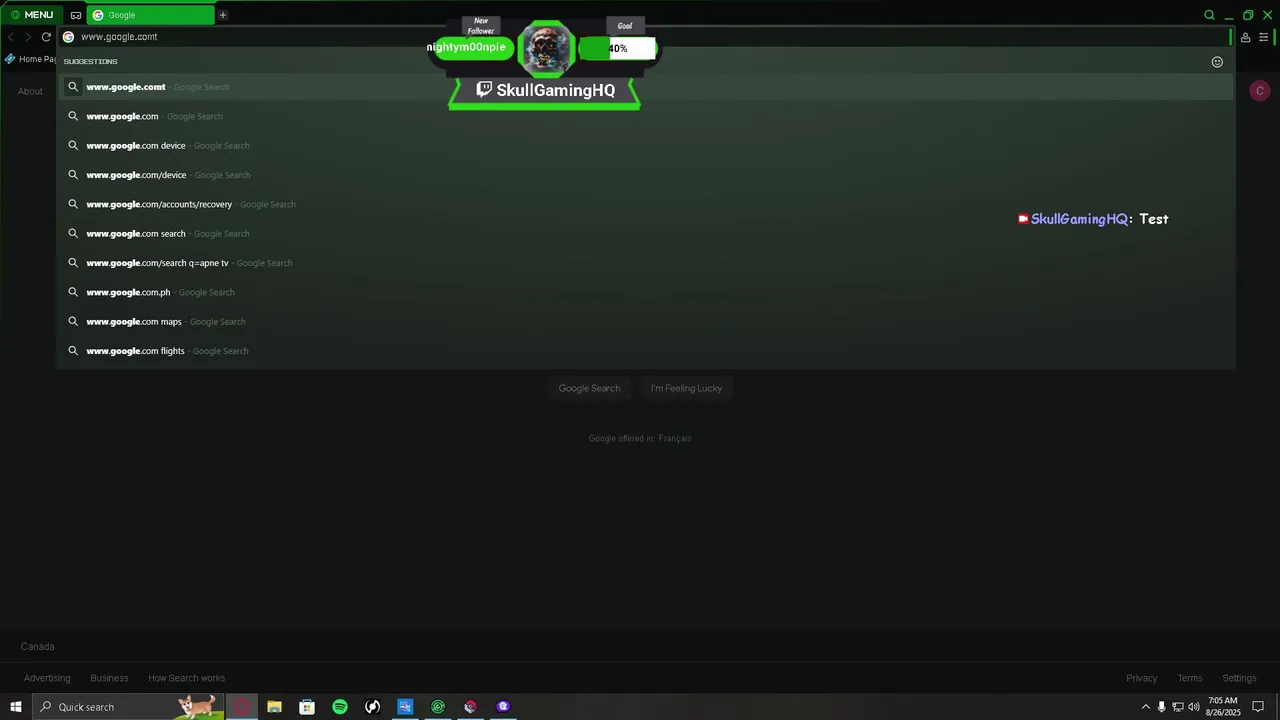Select suggestion www.google.com maps
The height and width of the screenshot is (720, 1280).
point(646,321)
